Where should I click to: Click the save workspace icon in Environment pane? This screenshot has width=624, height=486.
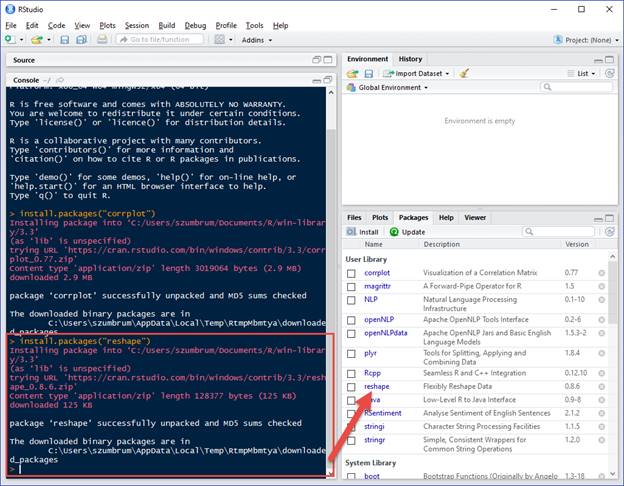coord(367,73)
